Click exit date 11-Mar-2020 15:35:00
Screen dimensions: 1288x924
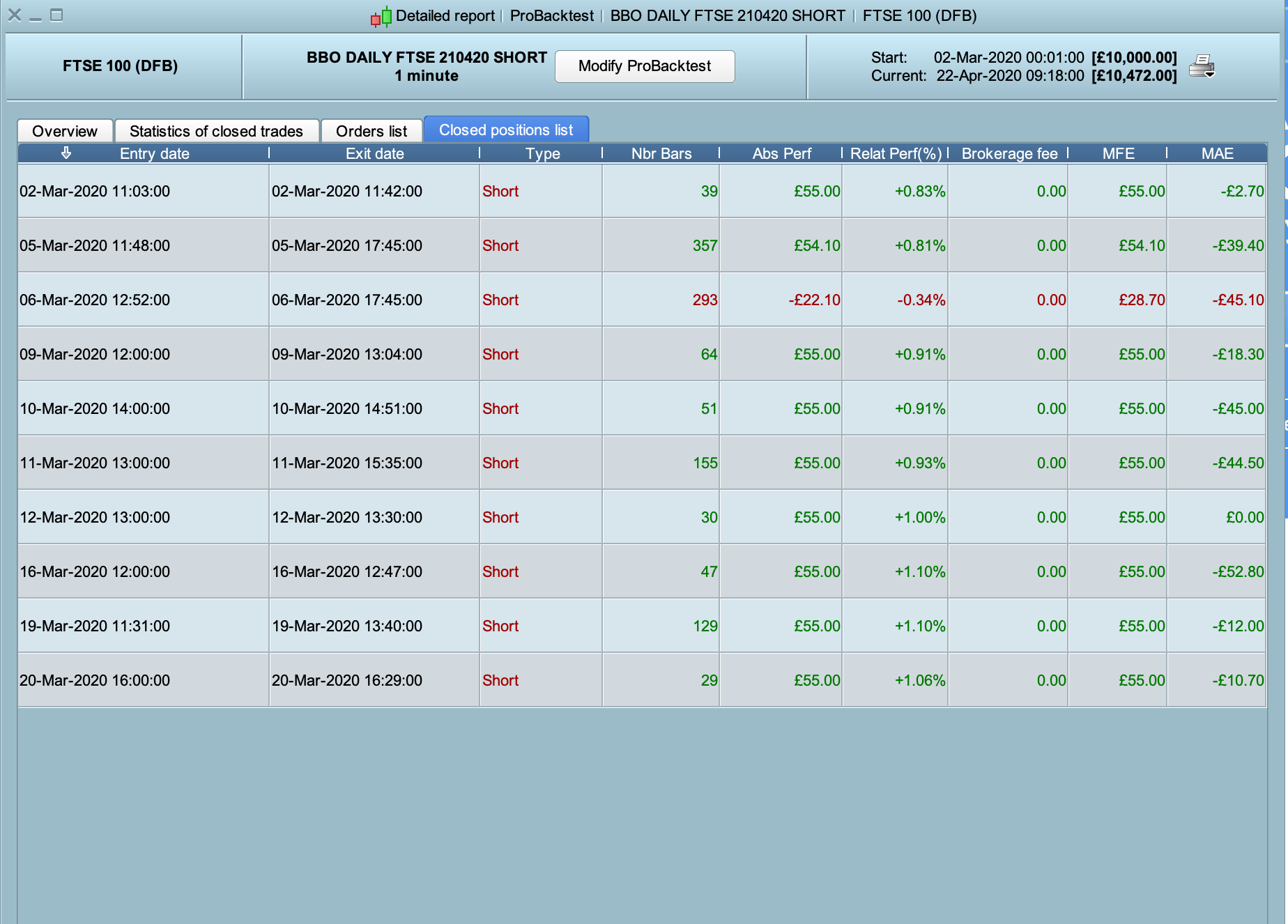click(x=347, y=463)
